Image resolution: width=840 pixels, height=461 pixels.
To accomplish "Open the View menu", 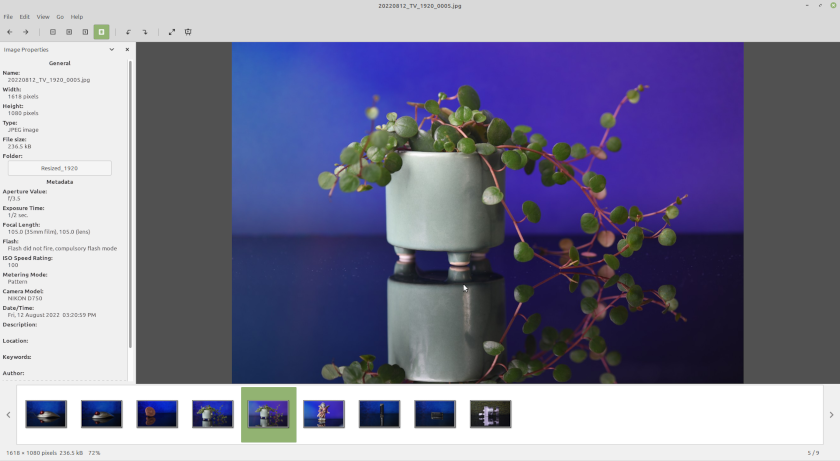I will [43, 17].
